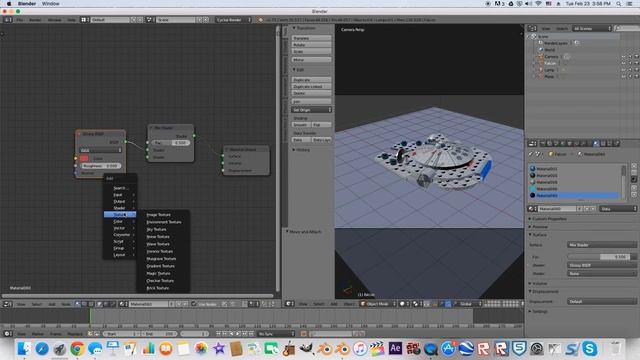Click the Fac slider on Mix Shader node
The height and width of the screenshot is (360, 640).
pos(171,143)
